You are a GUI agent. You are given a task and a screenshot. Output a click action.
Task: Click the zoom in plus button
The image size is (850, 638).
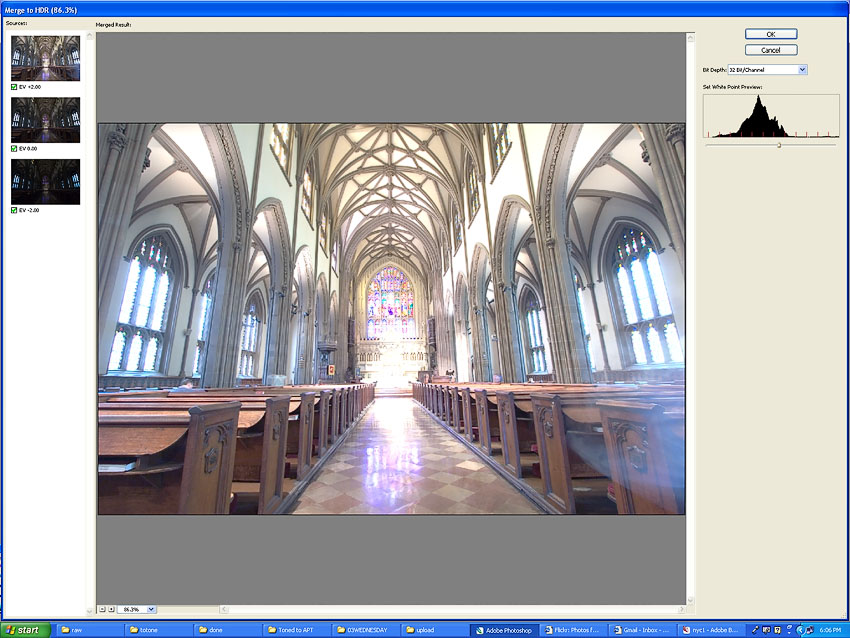110,609
